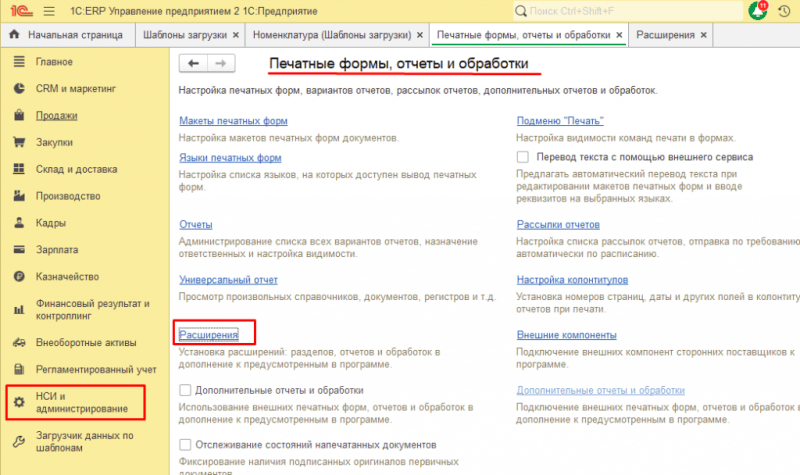The image size is (800, 475).
Task: Click the Загрузчик данных wrench icon
Action: 17,441
